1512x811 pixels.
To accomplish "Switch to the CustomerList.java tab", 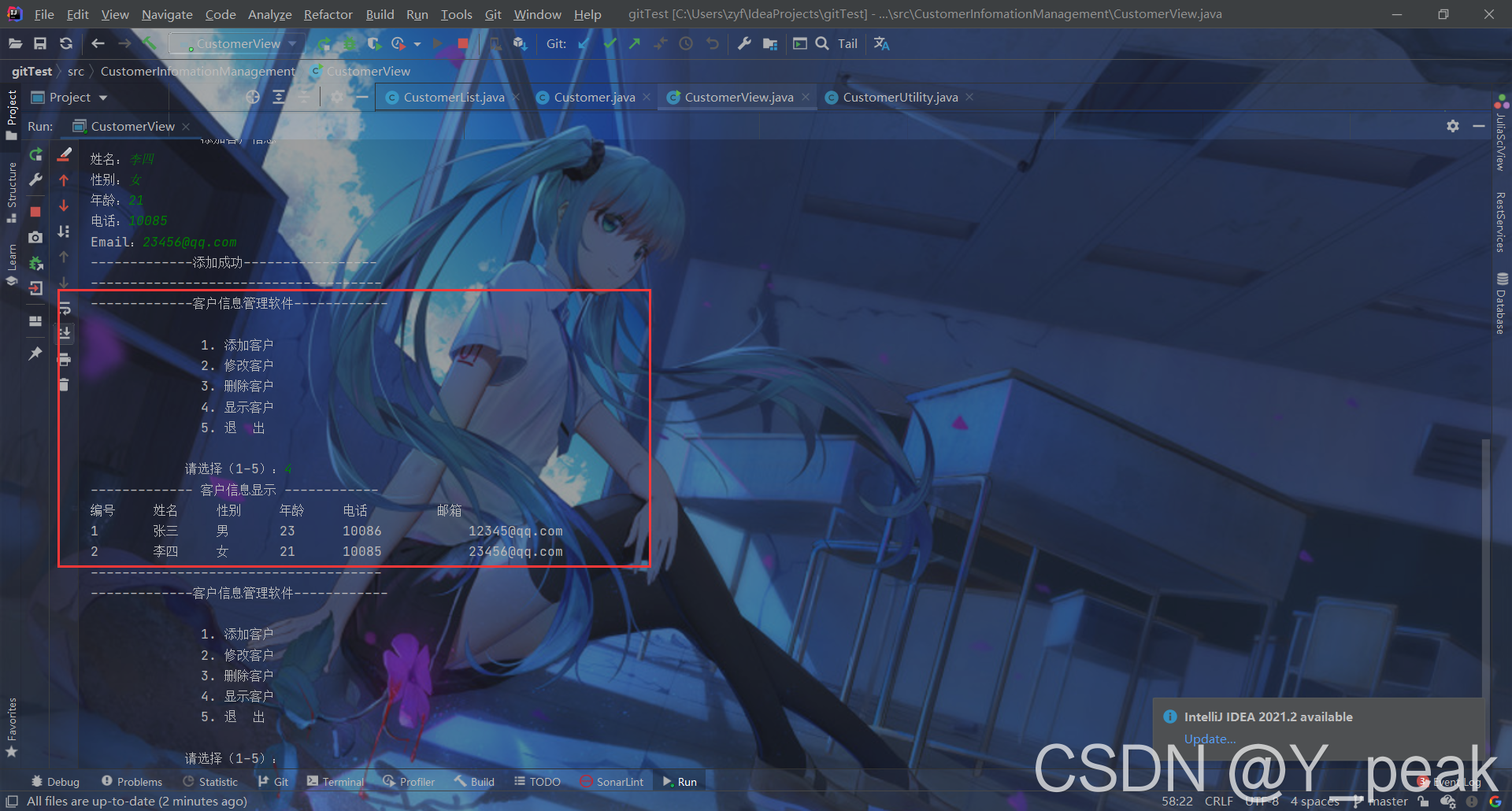I will pyautogui.click(x=446, y=97).
